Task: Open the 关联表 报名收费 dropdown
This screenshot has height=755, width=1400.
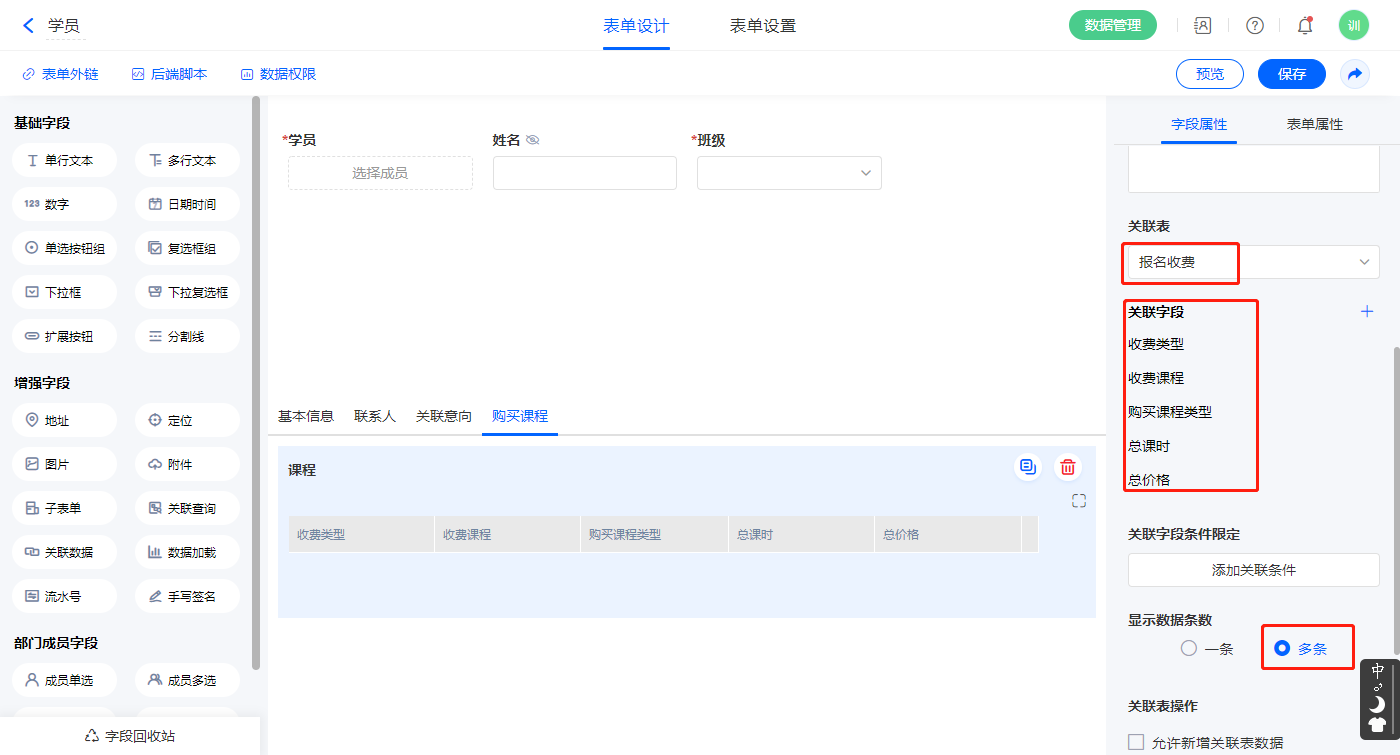Action: coord(1253,262)
